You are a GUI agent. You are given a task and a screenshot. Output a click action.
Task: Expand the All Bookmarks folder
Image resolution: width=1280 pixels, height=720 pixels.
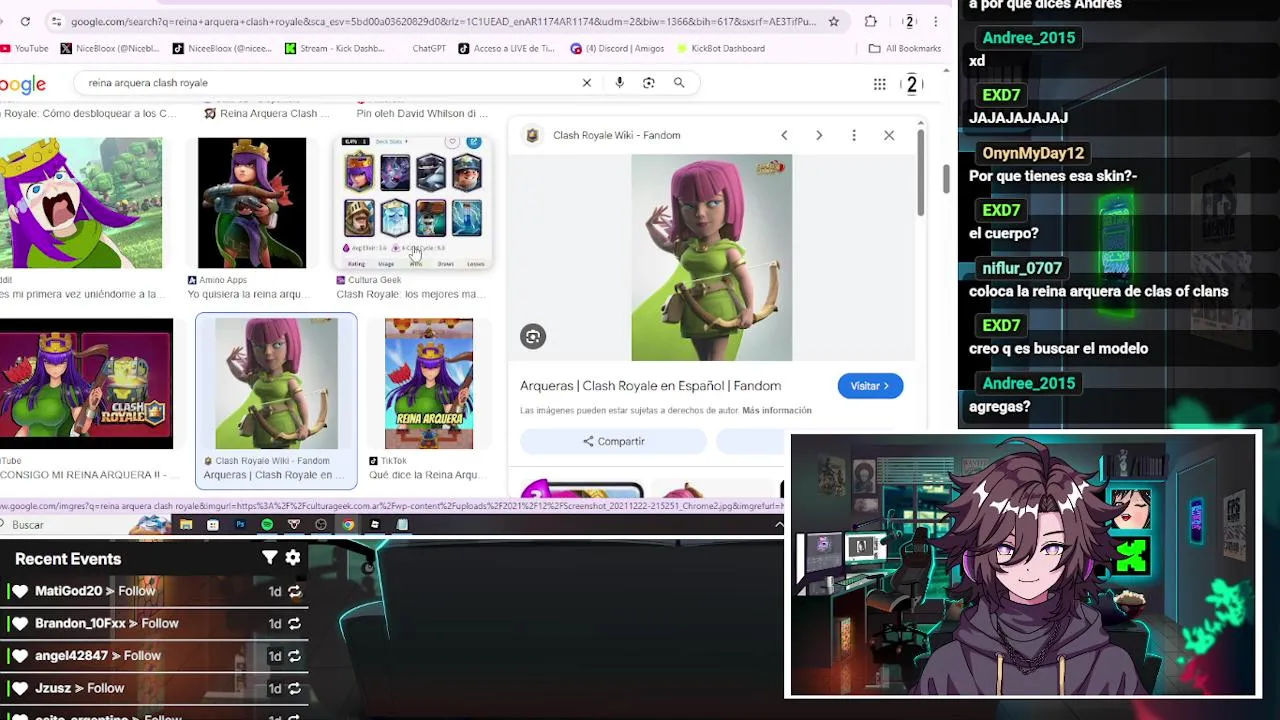coord(905,48)
